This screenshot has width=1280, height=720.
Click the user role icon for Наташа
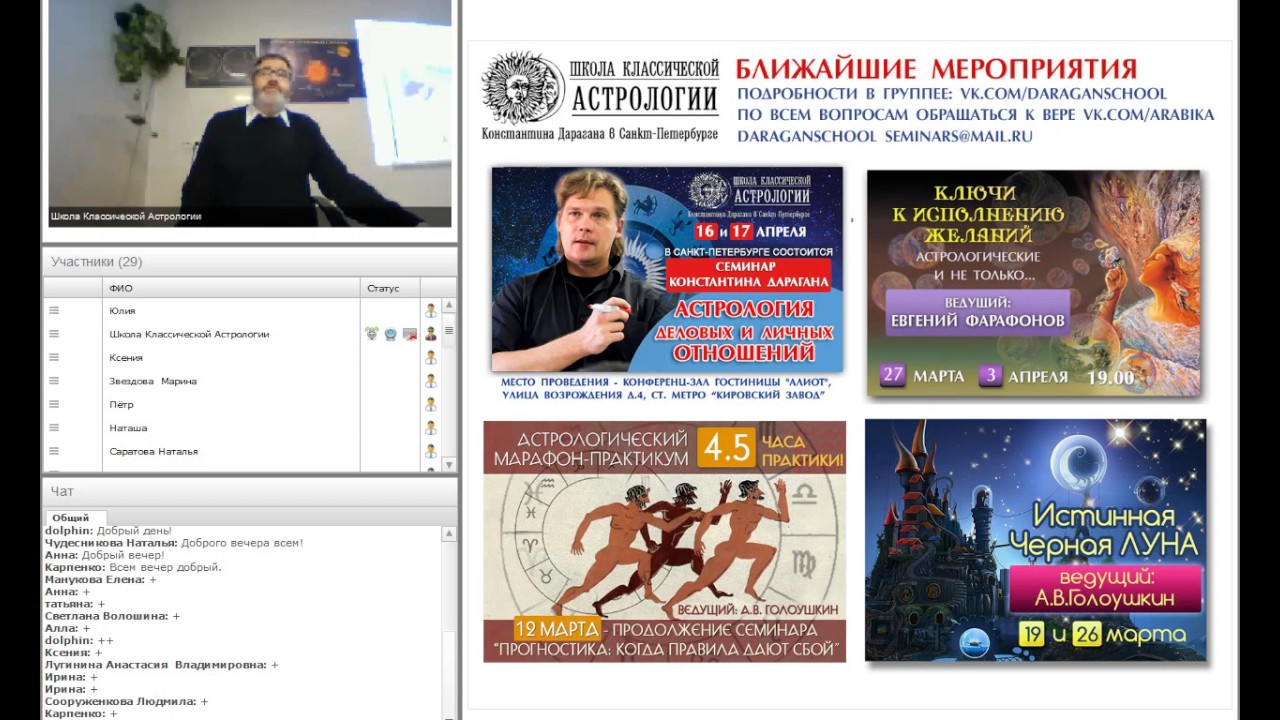[x=431, y=428]
